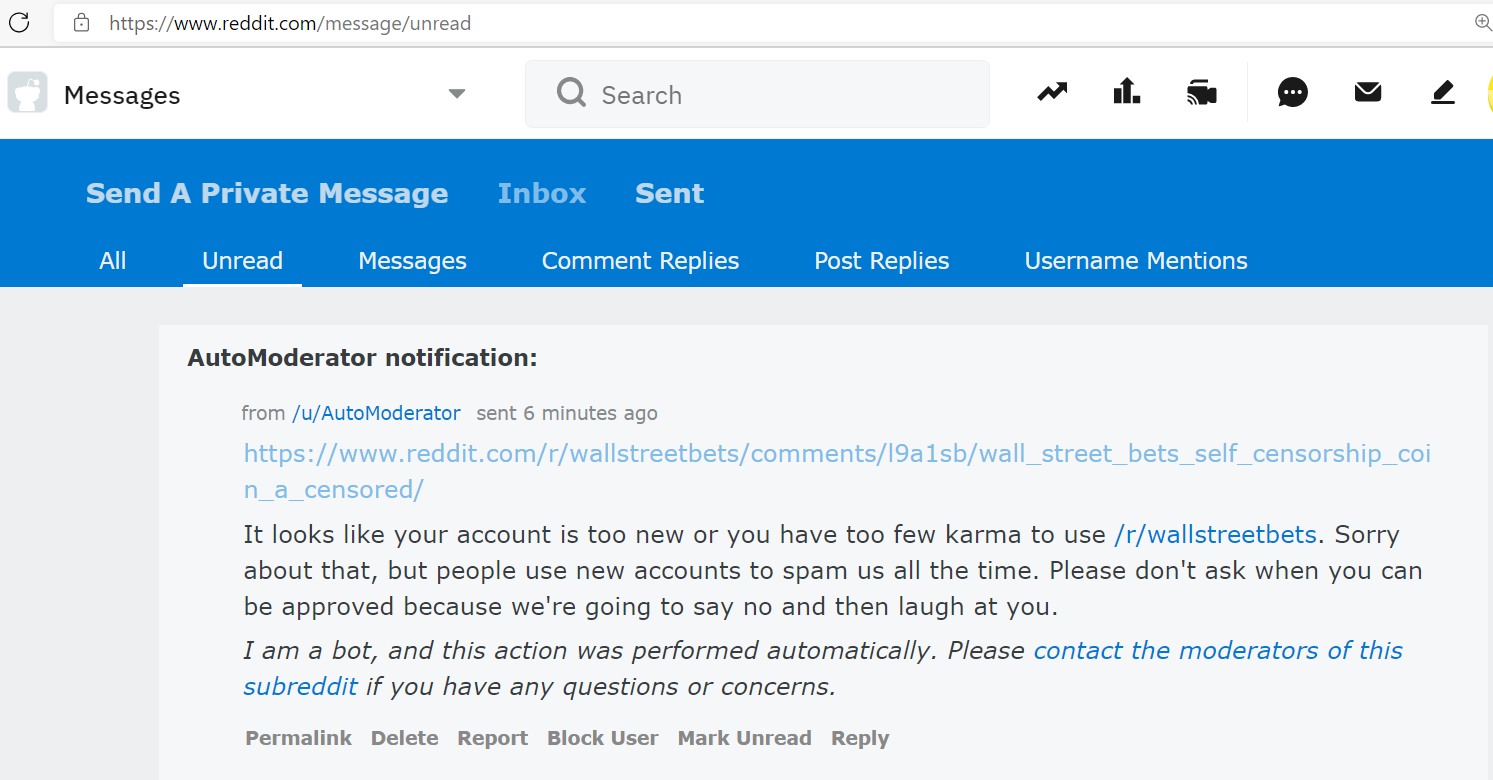Open the Chat bubble icon
1493x780 pixels.
[x=1293, y=93]
